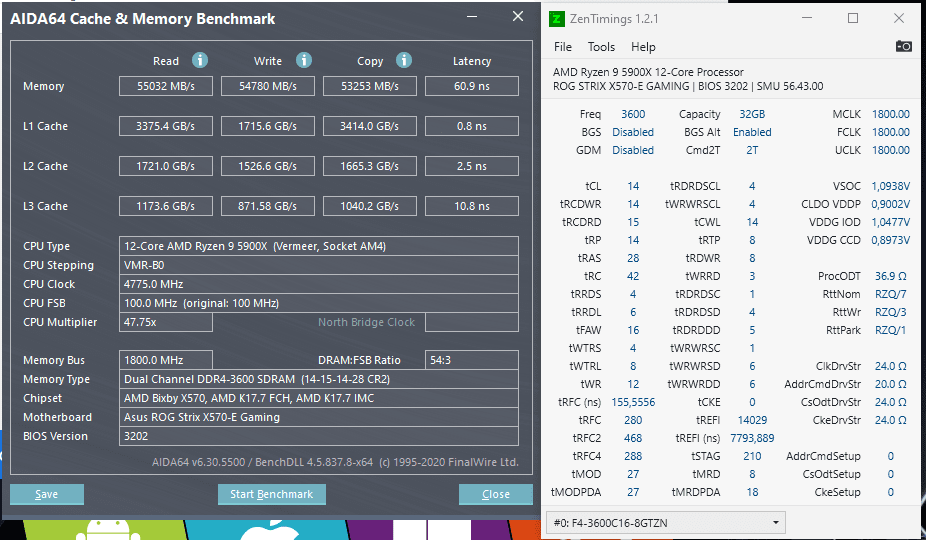Select L2 Cache Copy 1665.3 GB/s field
The width and height of the screenshot is (926, 540).
[x=370, y=166]
